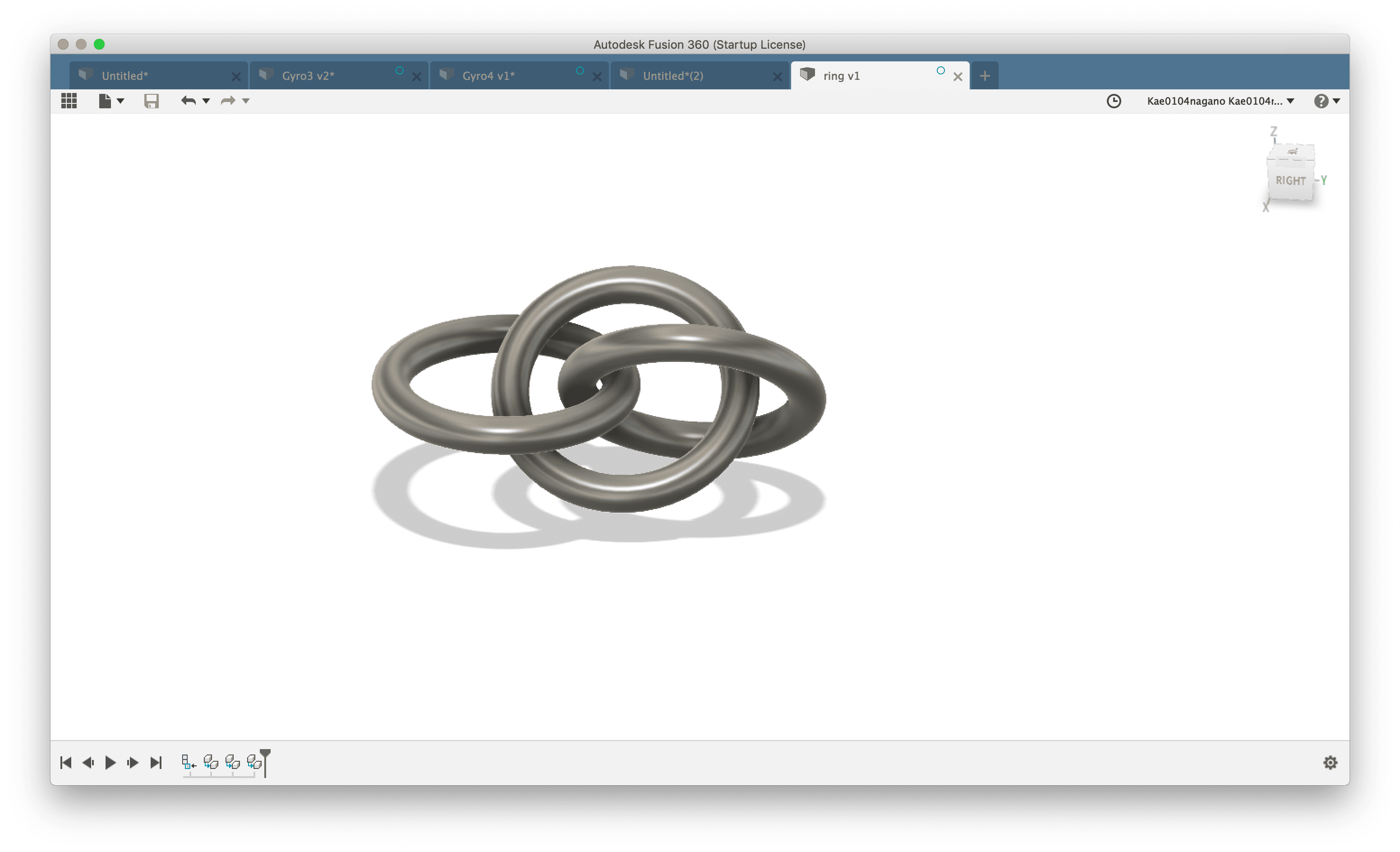Click the RIGHT face of the ViewCube
Viewport: 1400px width, 852px height.
tap(1290, 181)
